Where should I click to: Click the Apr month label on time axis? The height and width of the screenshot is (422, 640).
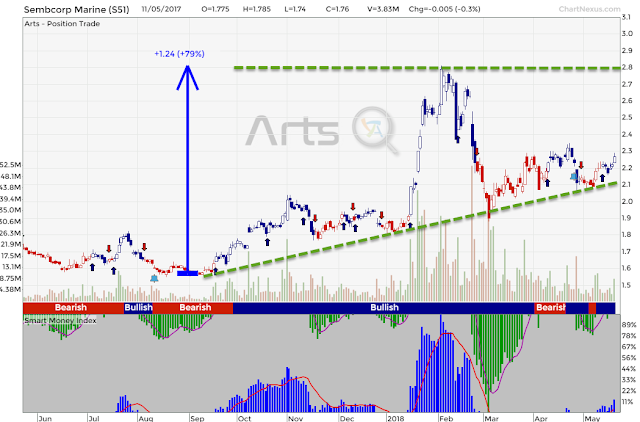coord(541,418)
